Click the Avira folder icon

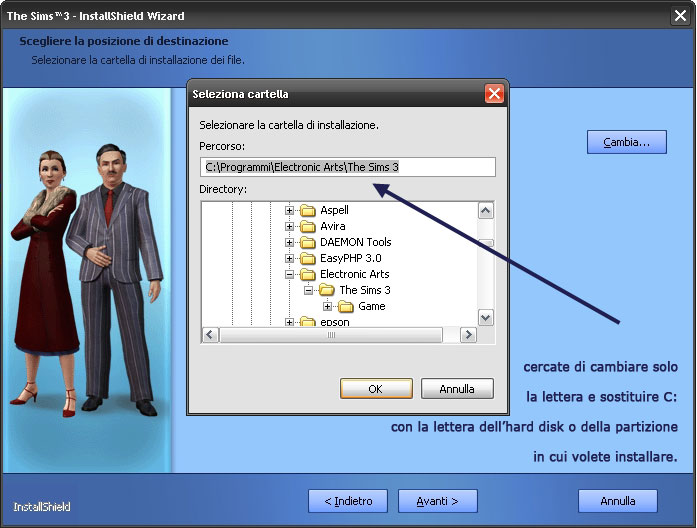(308, 226)
